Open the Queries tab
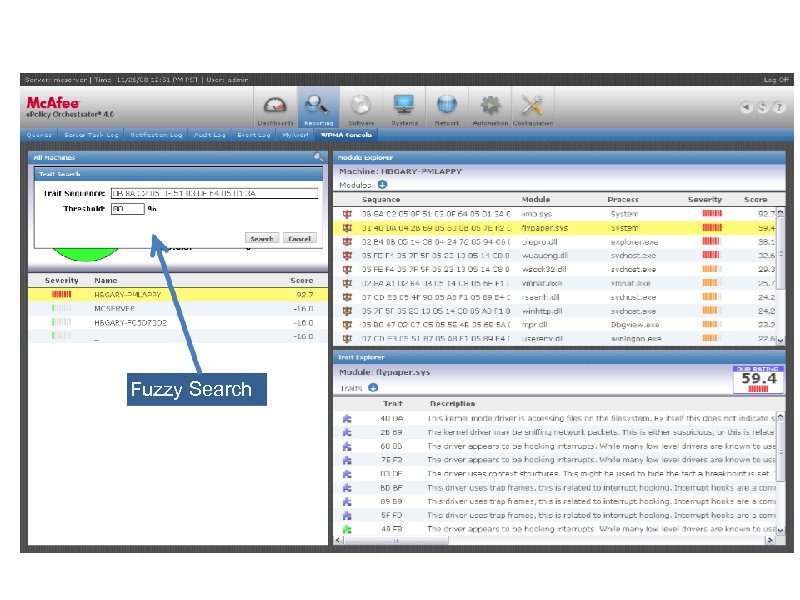This screenshot has width=800, height=600. [39, 135]
